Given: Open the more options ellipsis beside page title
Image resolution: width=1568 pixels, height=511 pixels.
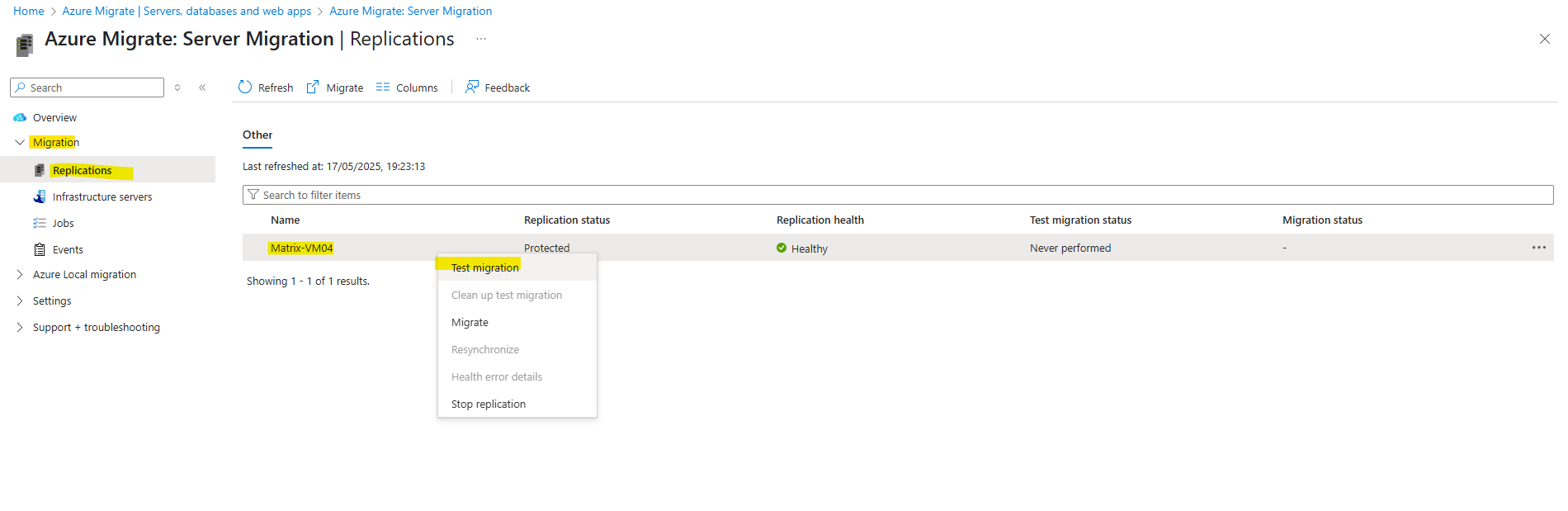Looking at the screenshot, I should (x=481, y=39).
